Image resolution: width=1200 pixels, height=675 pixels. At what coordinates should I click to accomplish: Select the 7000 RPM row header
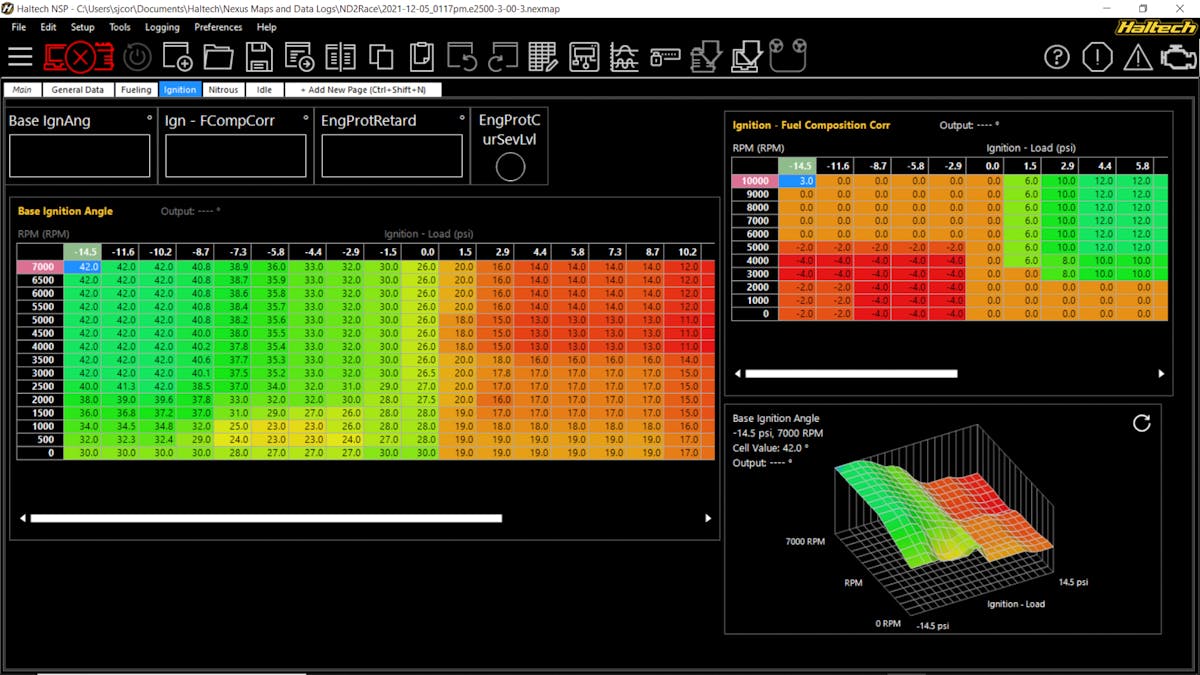(x=40, y=267)
